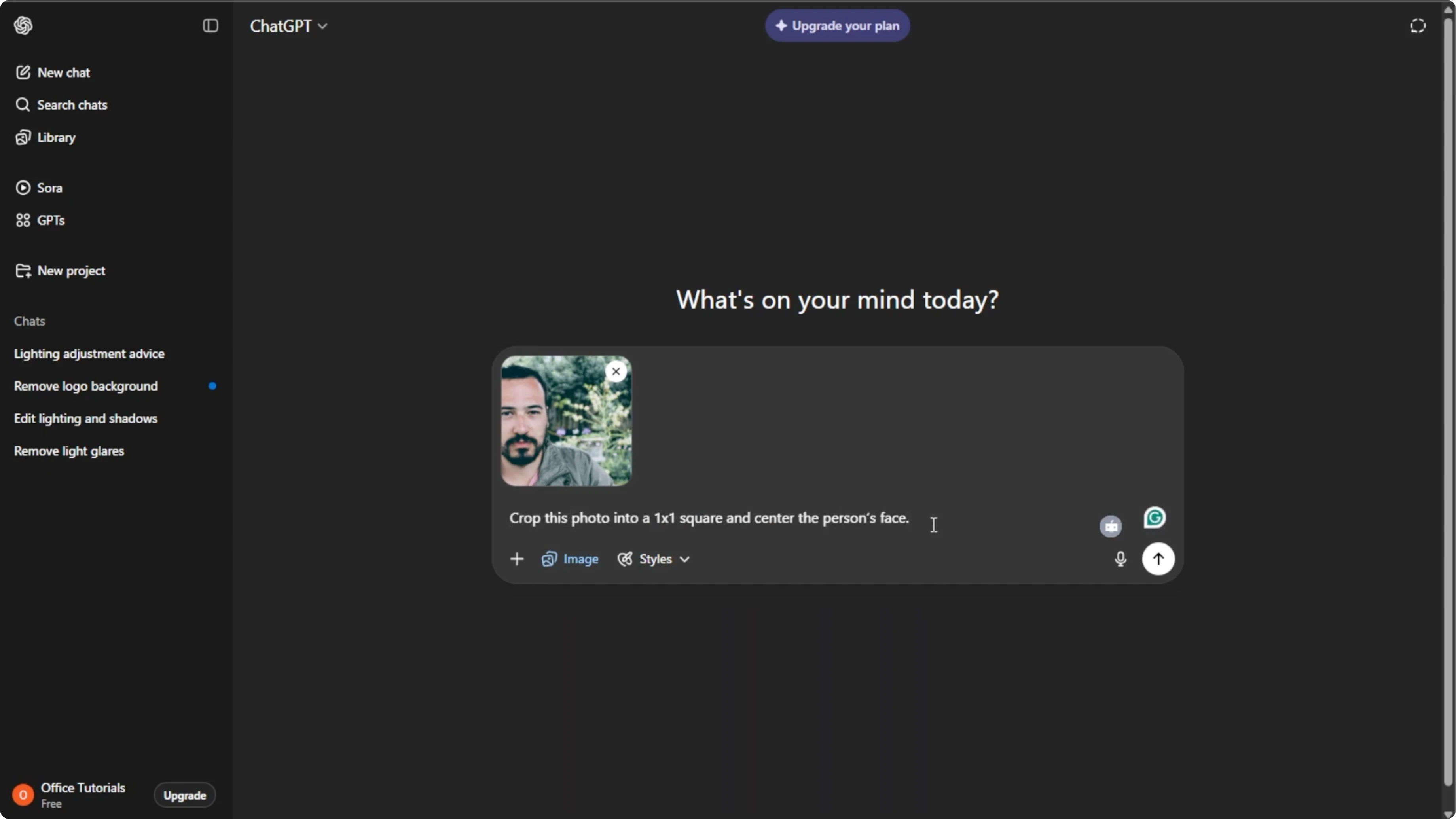
Task: Click the heading "What's on your mind today?"
Action: pos(837,300)
